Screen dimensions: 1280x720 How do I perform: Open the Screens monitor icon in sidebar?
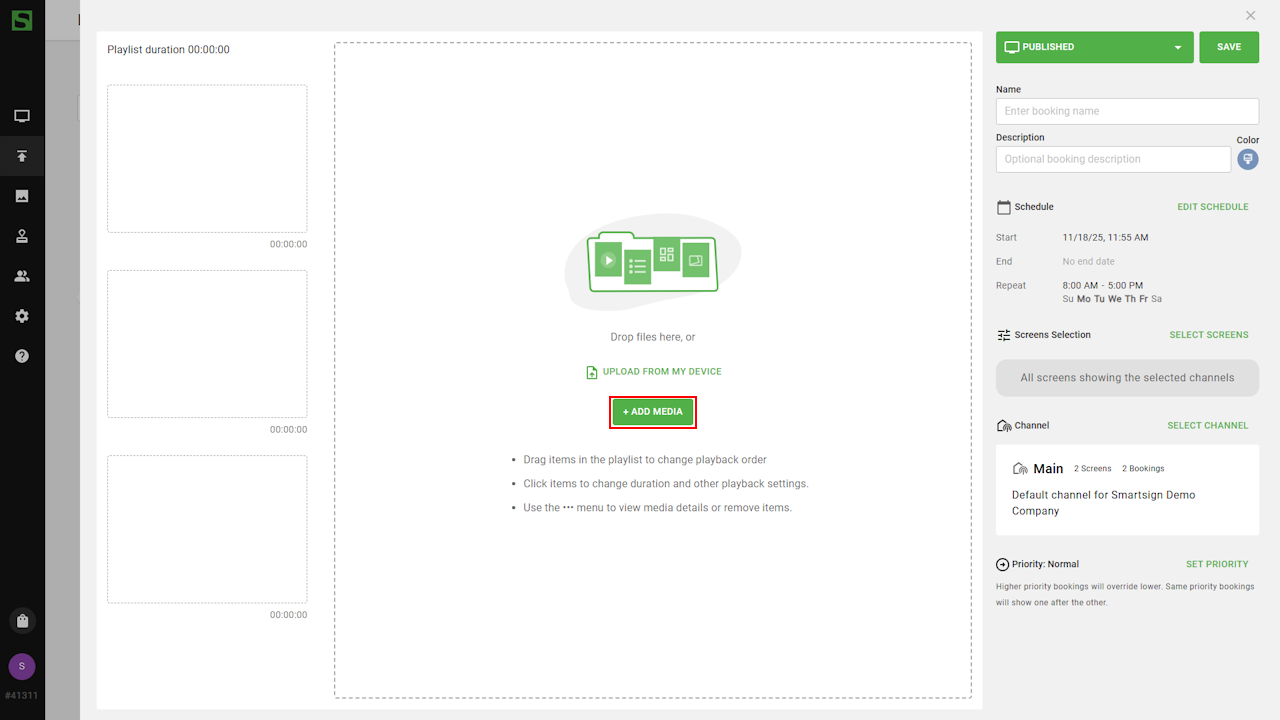(x=22, y=116)
